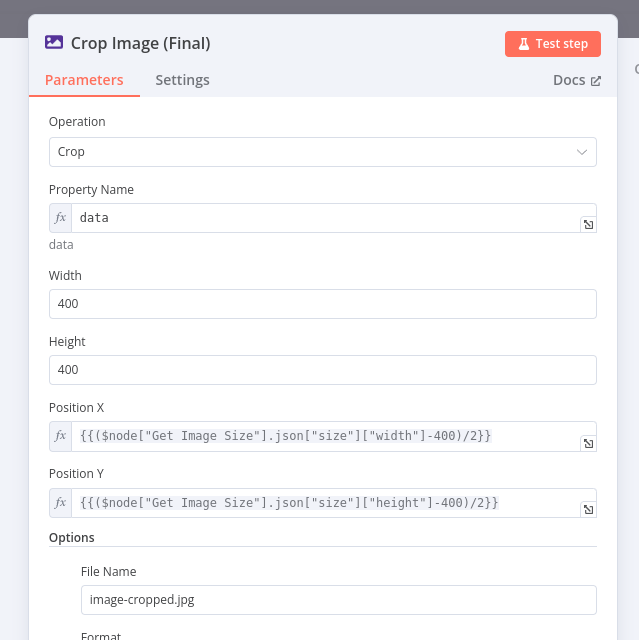Click the Options section heading
Screen dimensions: 639x640
tap(71, 538)
